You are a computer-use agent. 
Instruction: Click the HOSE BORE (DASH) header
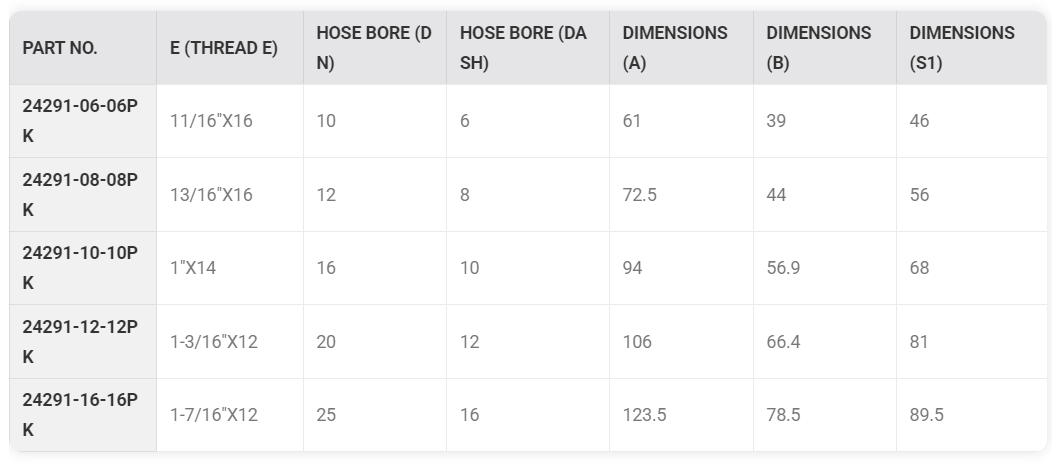click(523, 48)
